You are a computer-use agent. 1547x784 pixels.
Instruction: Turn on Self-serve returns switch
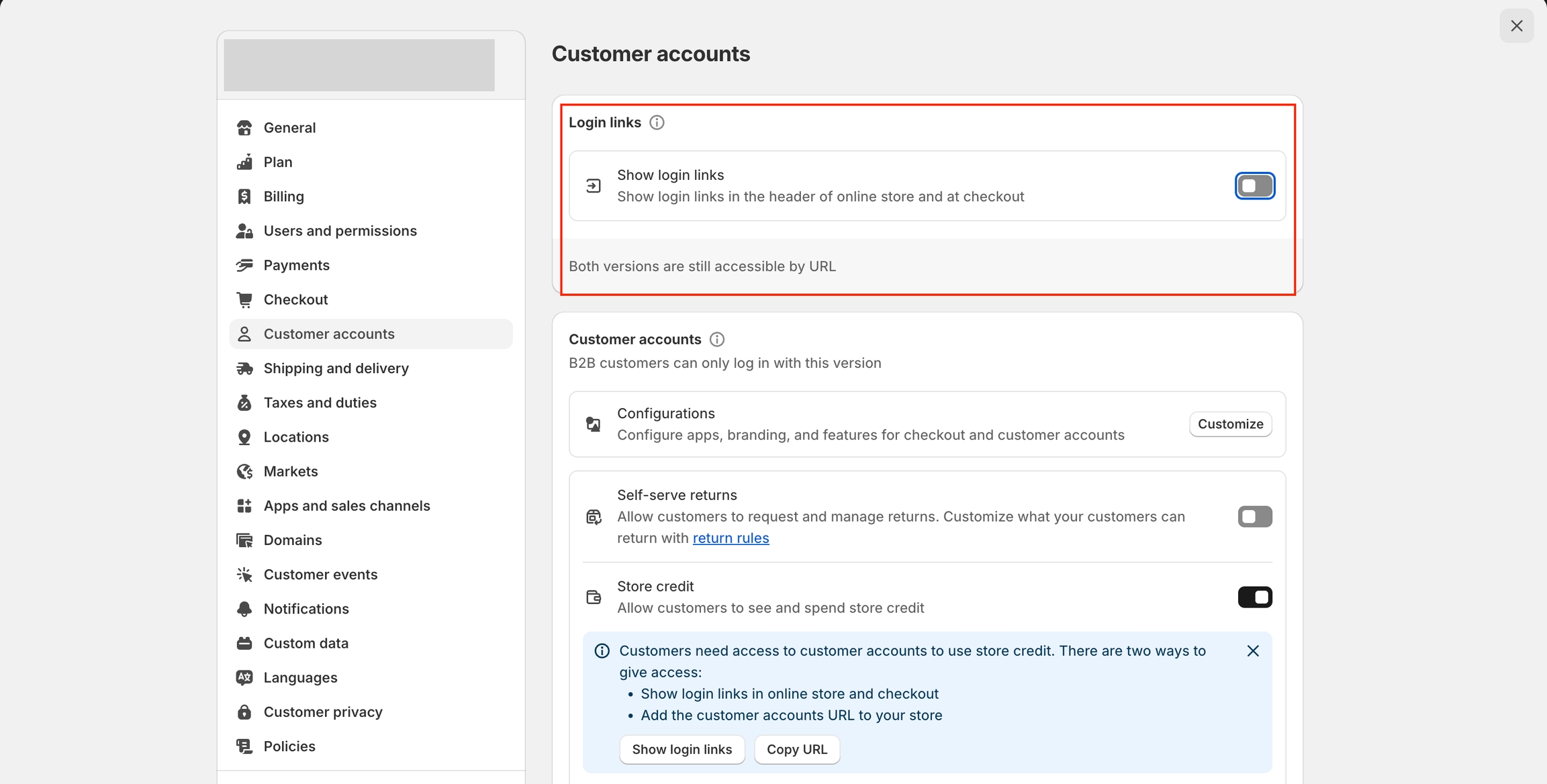coord(1254,517)
